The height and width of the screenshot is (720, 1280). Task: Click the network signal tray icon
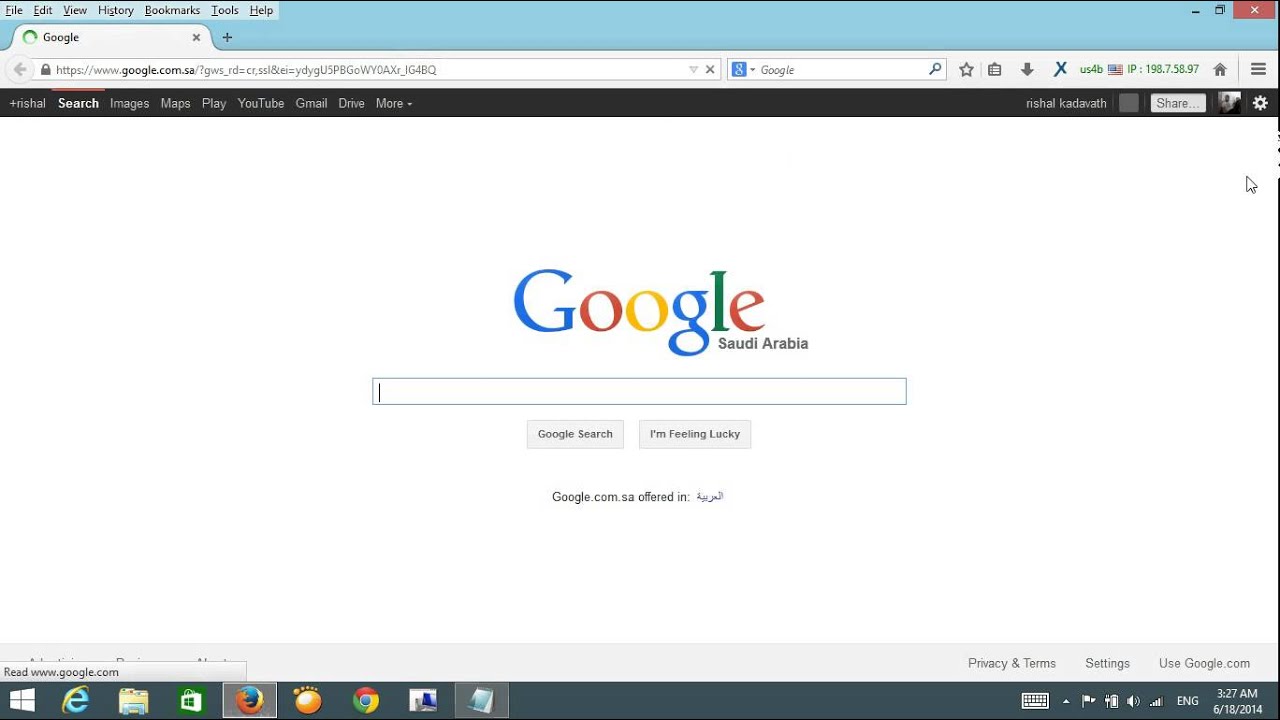click(x=1156, y=701)
